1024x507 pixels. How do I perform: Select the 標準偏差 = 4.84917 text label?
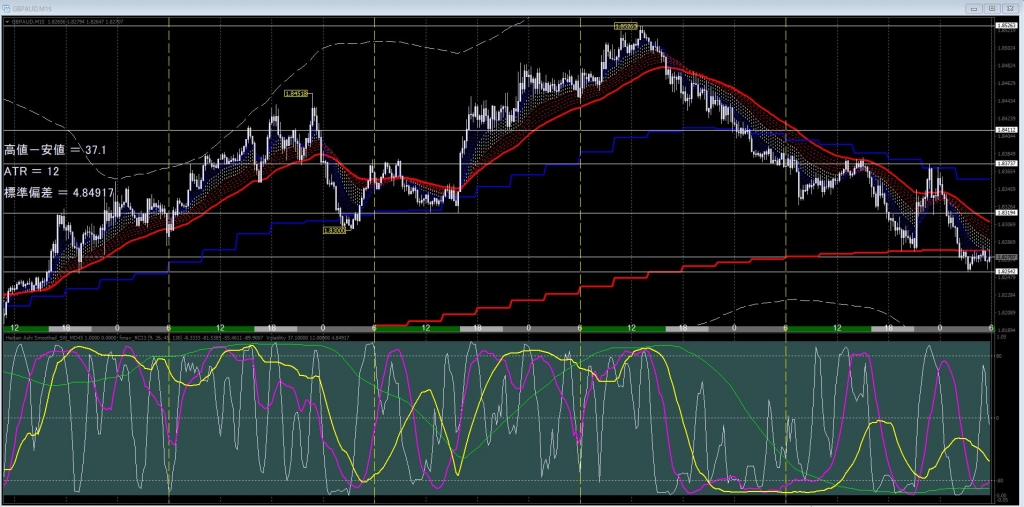(x=59, y=191)
